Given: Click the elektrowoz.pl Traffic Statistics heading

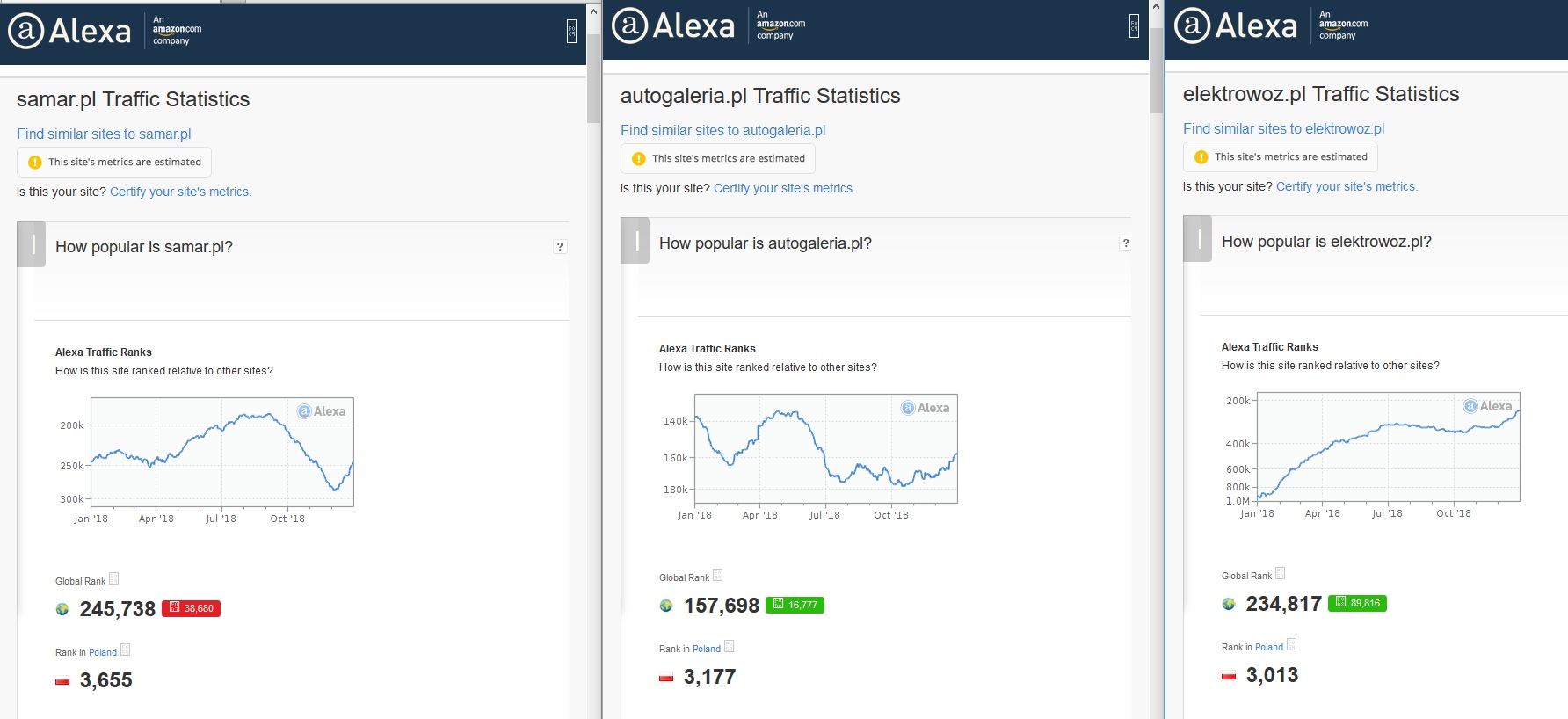Looking at the screenshot, I should pyautogui.click(x=1321, y=94).
